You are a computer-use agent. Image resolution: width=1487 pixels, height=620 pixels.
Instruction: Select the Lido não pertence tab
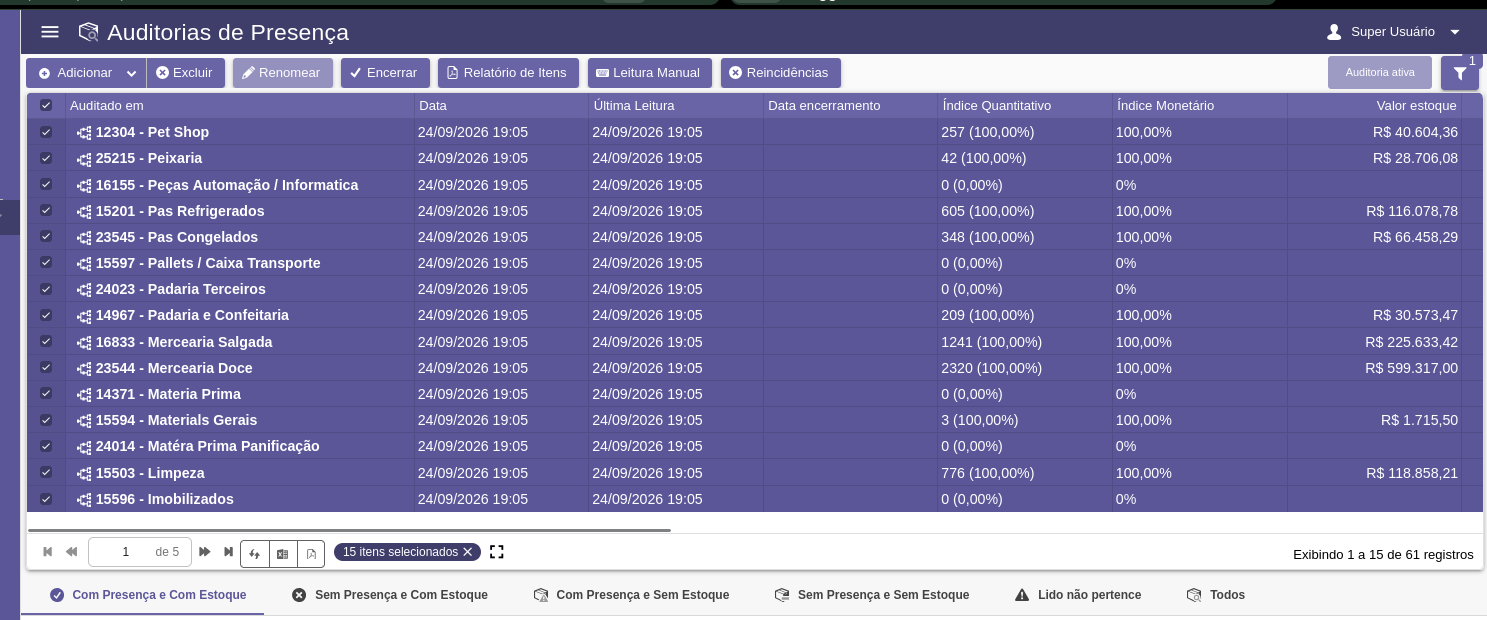click(1078, 595)
